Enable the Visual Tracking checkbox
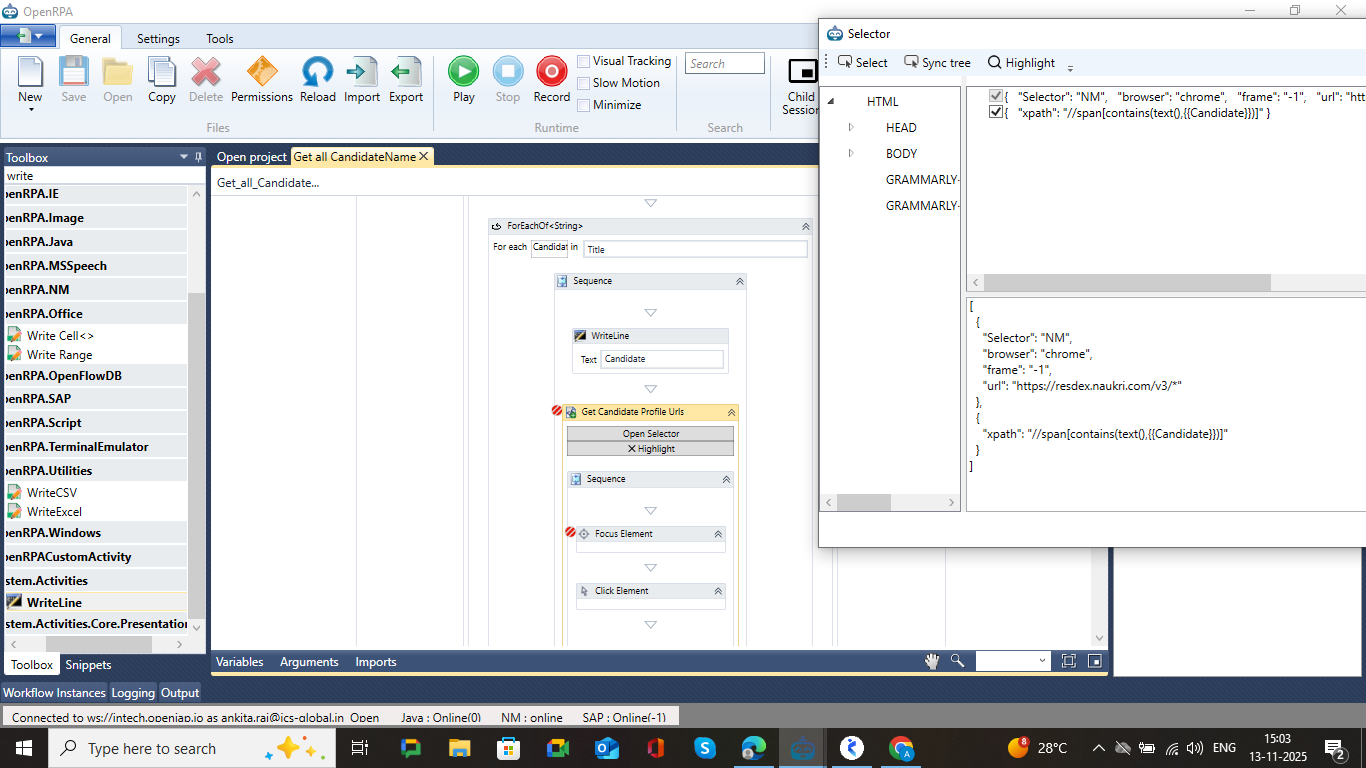Image resolution: width=1366 pixels, height=768 pixels. tap(584, 61)
